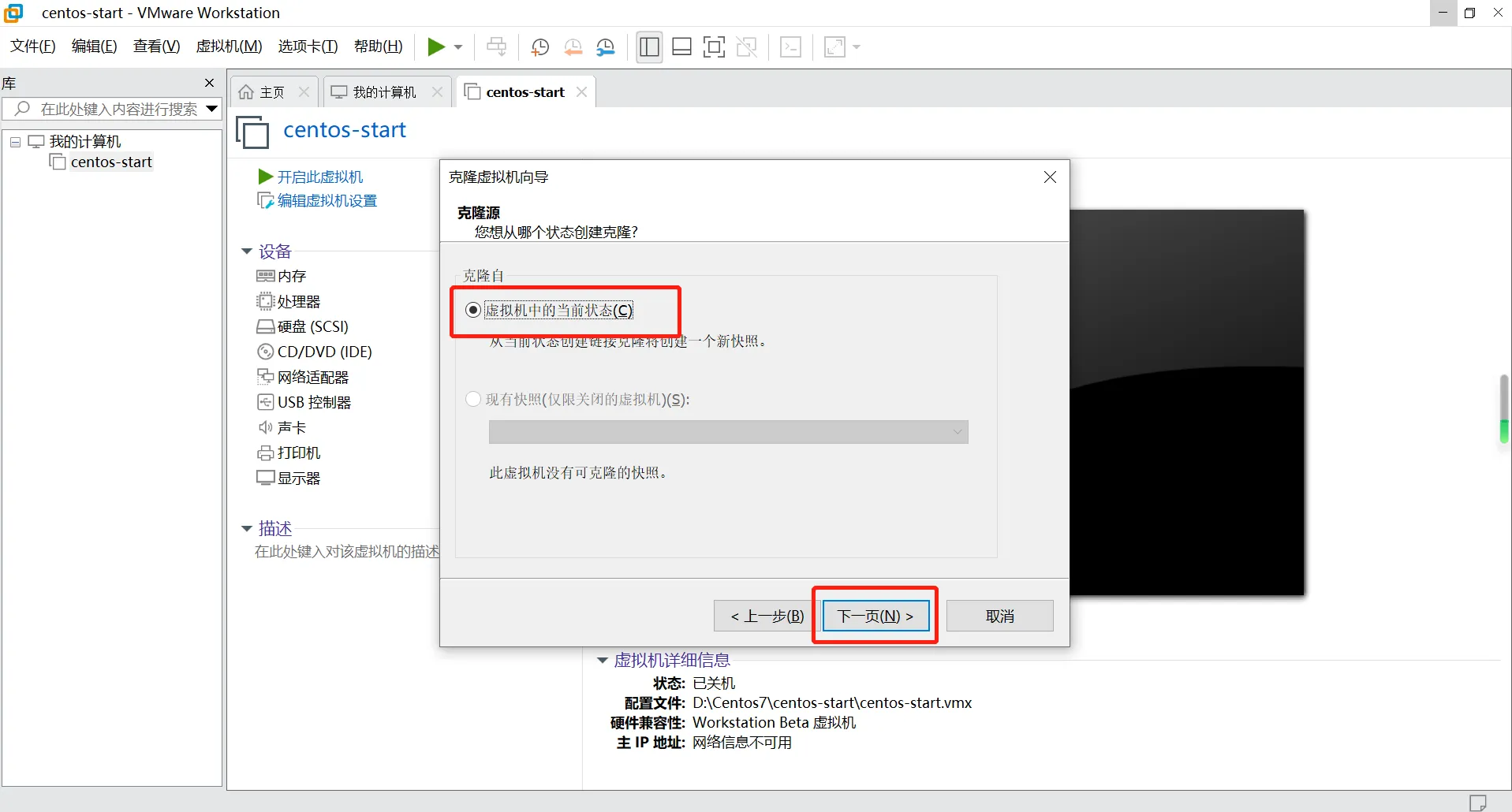The height and width of the screenshot is (812, 1512).
Task: Open the 帮助(H) menu
Action: click(378, 47)
